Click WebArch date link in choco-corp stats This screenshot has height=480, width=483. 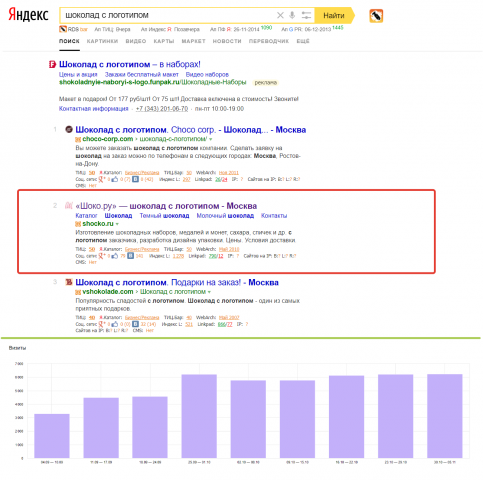coord(229,173)
